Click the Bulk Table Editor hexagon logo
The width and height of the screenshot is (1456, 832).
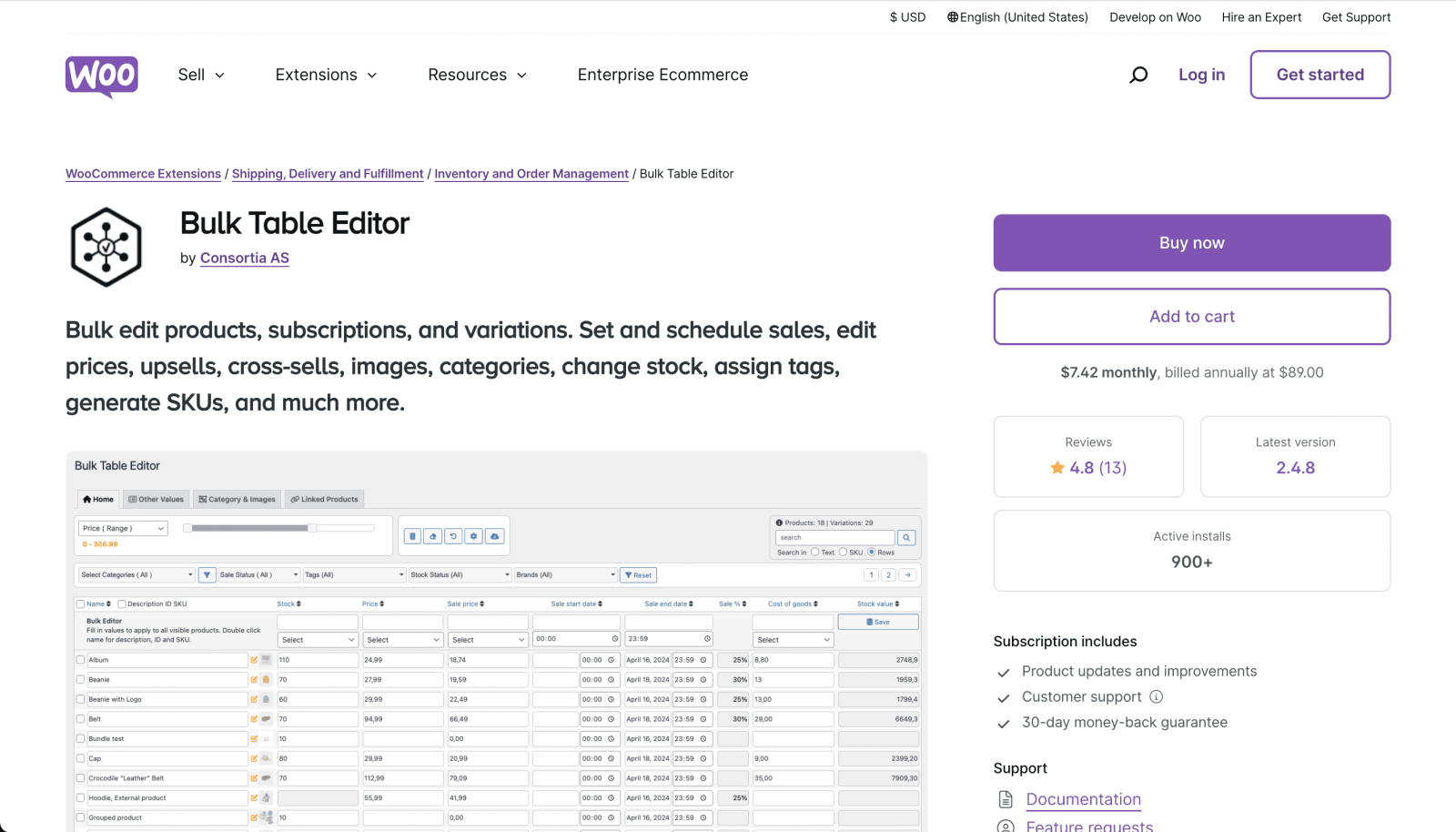(x=106, y=247)
